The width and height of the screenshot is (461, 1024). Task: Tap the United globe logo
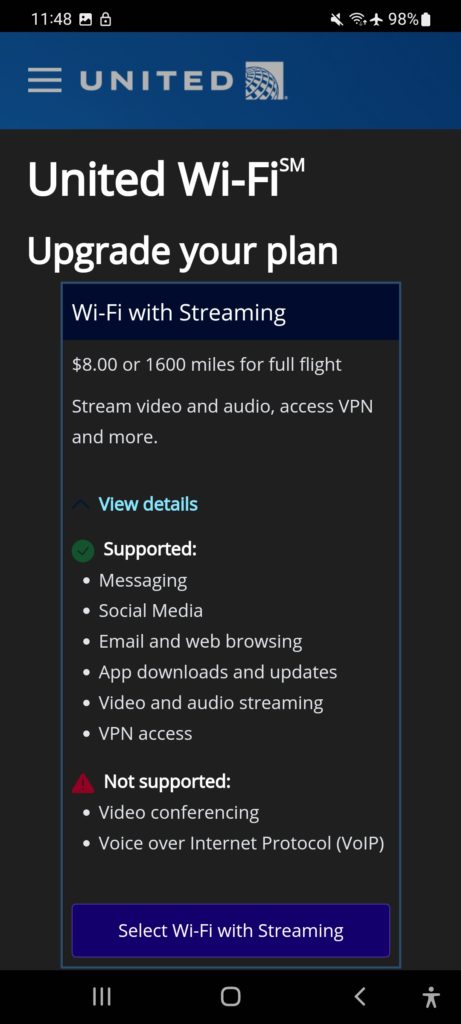click(265, 80)
